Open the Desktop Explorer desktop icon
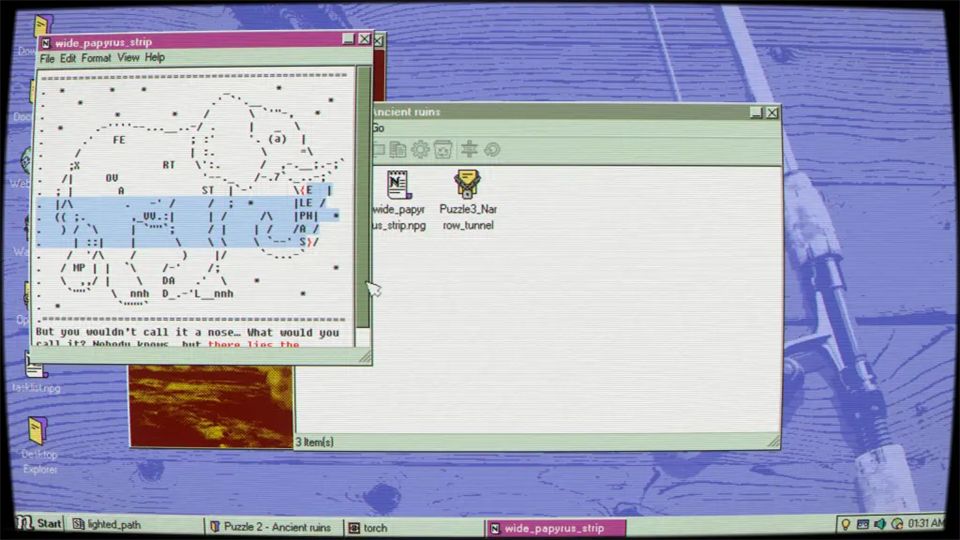 coord(39,445)
